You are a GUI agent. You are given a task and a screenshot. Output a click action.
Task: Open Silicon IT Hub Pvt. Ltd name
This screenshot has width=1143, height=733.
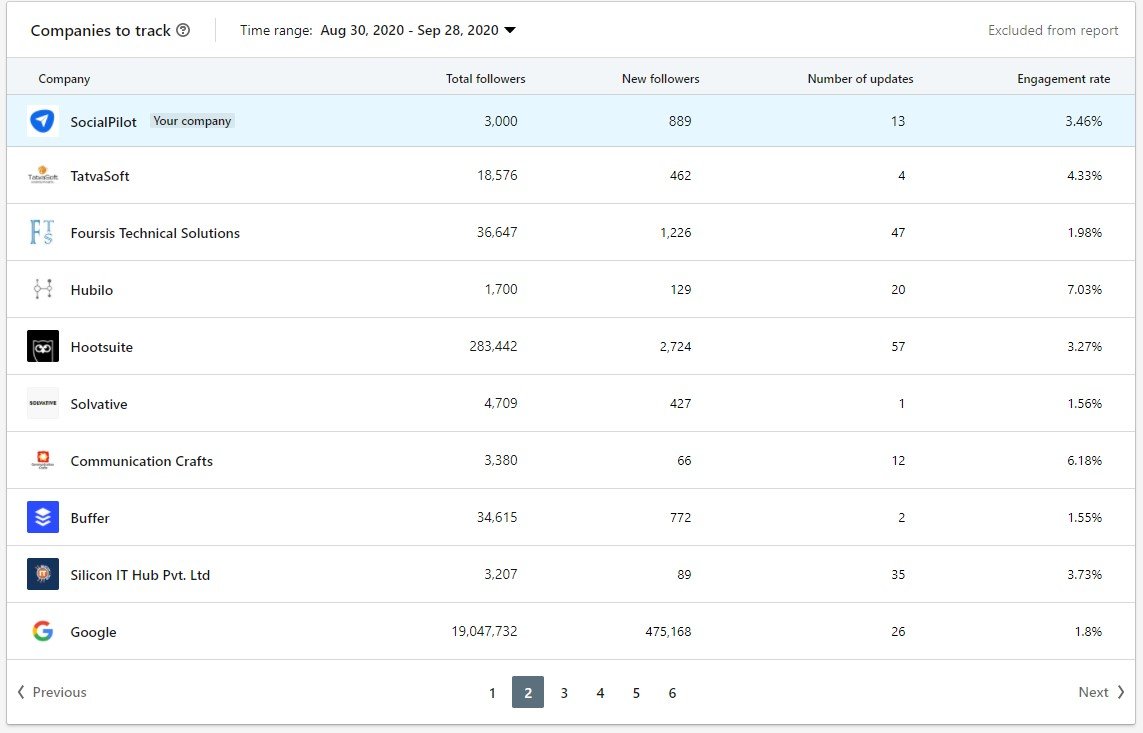(x=140, y=575)
